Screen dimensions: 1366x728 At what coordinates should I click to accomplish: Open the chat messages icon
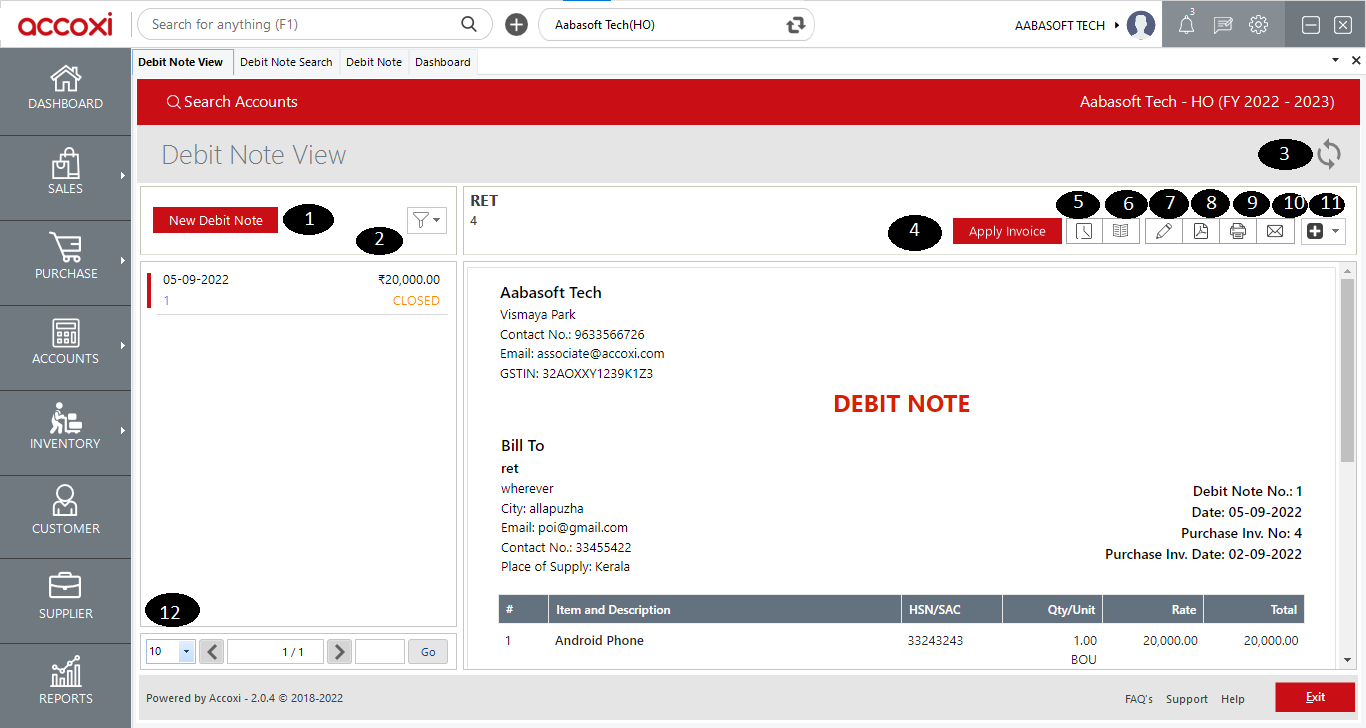(x=1222, y=25)
